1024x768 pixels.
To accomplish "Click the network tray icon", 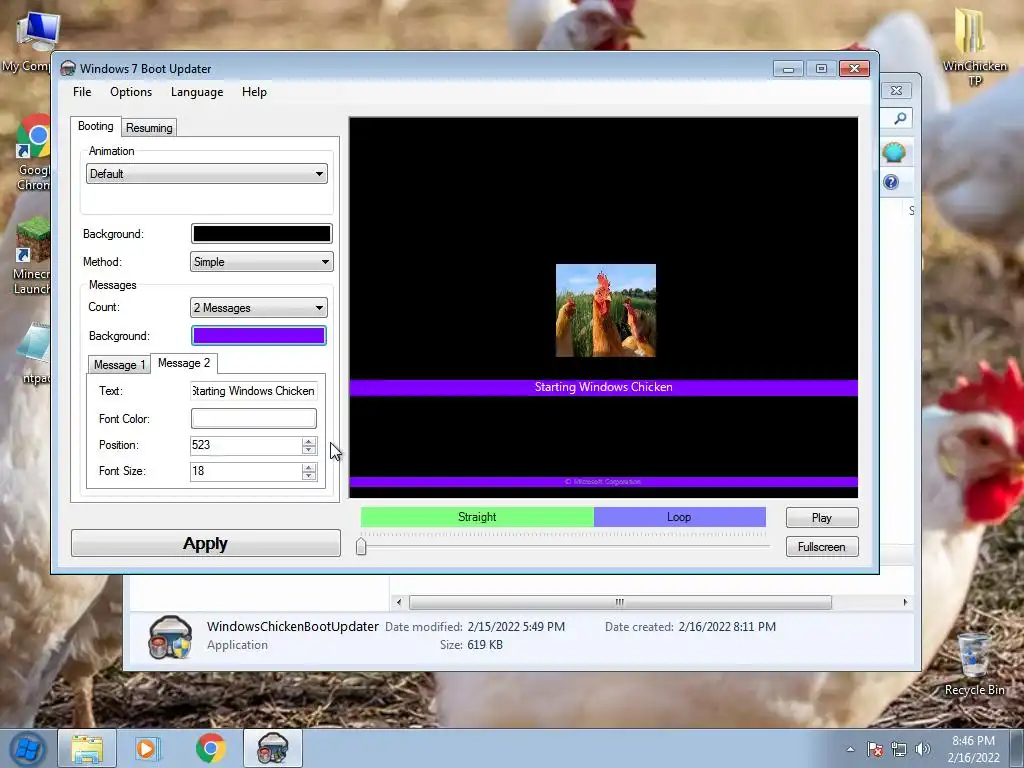I will (899, 749).
